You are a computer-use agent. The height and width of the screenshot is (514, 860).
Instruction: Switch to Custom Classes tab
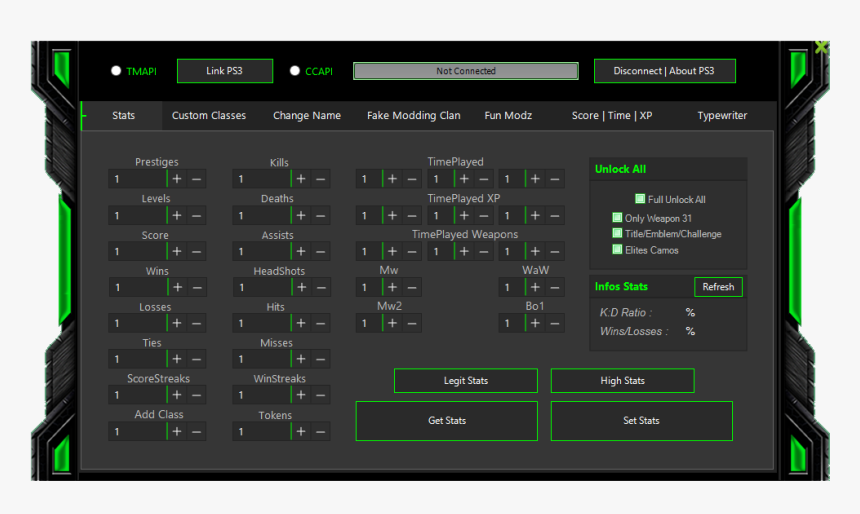tap(209, 116)
